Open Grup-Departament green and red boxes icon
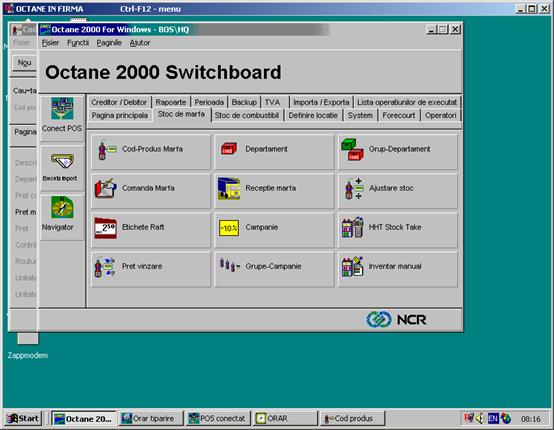554x430 pixels. point(352,149)
